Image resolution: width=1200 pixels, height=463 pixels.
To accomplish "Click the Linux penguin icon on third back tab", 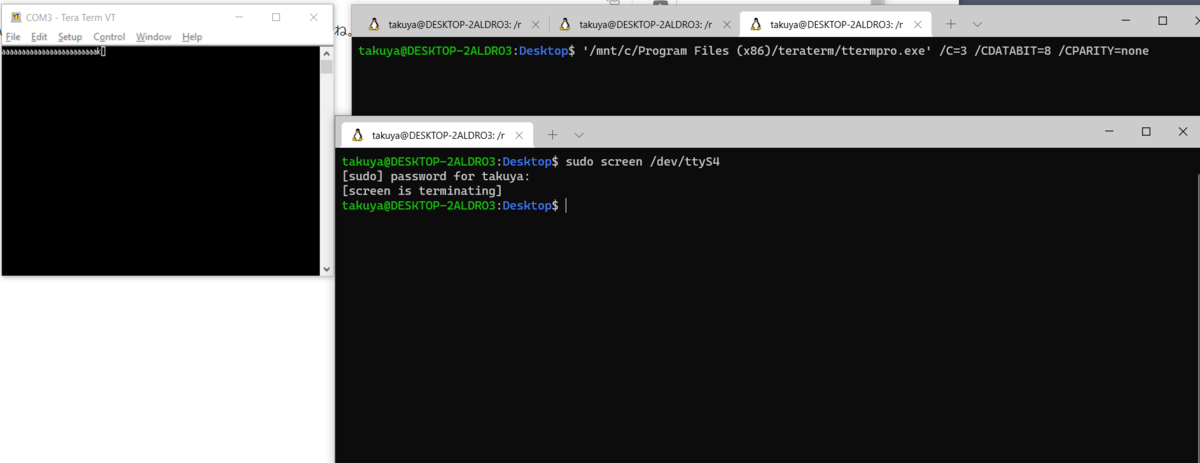I will pyautogui.click(x=756, y=25).
